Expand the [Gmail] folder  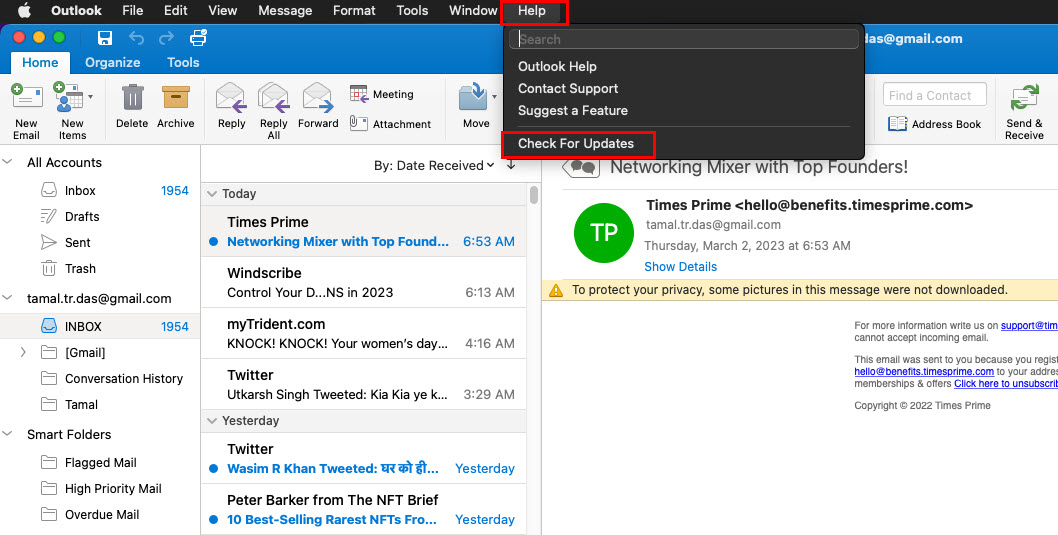point(23,352)
